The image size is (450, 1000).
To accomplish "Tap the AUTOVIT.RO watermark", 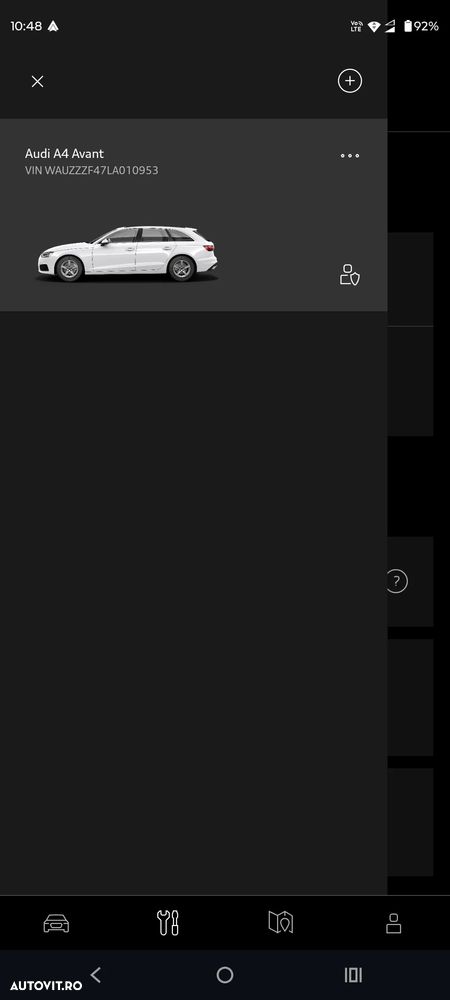I will coord(46,985).
